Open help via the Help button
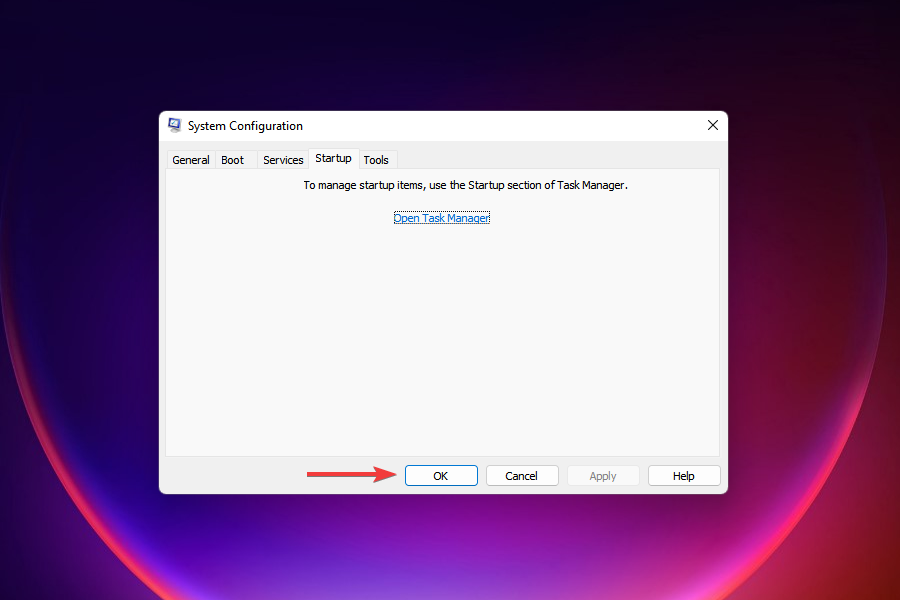 click(683, 475)
